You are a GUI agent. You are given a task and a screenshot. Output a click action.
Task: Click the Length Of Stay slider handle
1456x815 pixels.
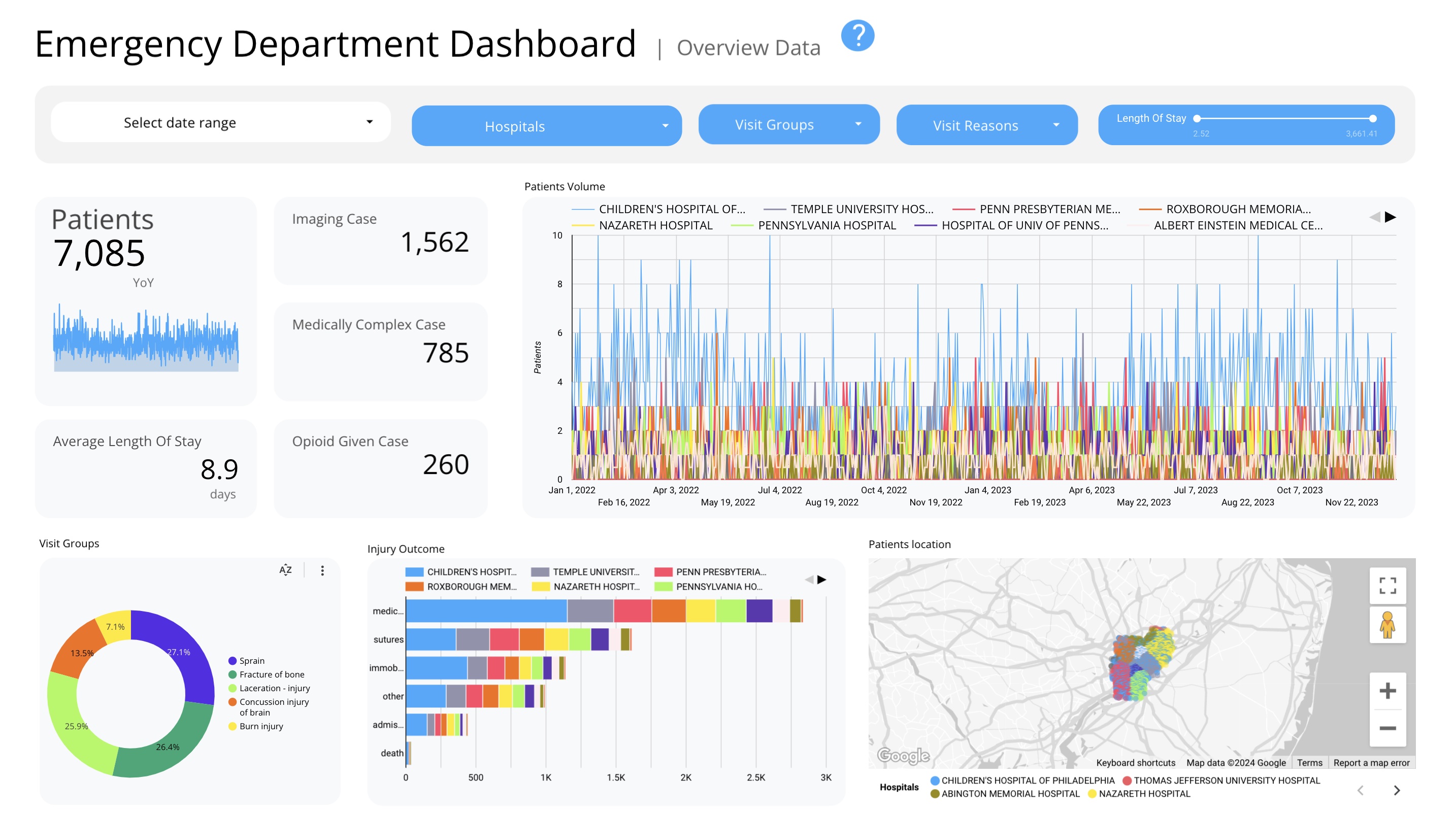click(x=1198, y=119)
